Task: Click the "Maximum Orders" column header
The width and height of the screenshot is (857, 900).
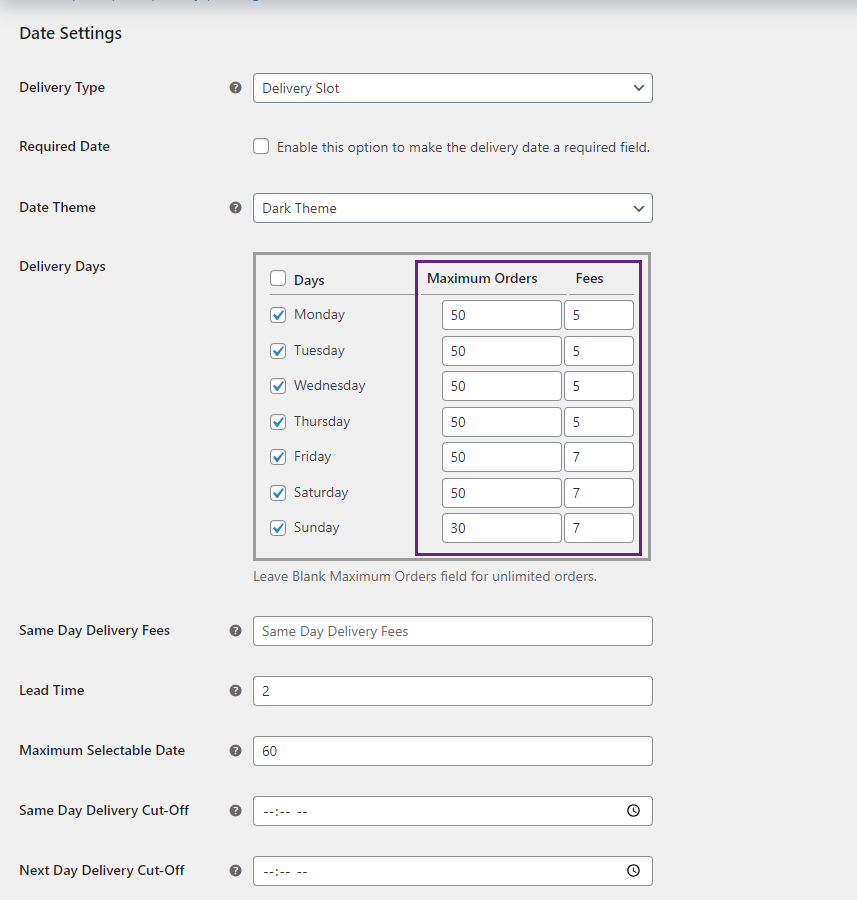Action: [482, 278]
